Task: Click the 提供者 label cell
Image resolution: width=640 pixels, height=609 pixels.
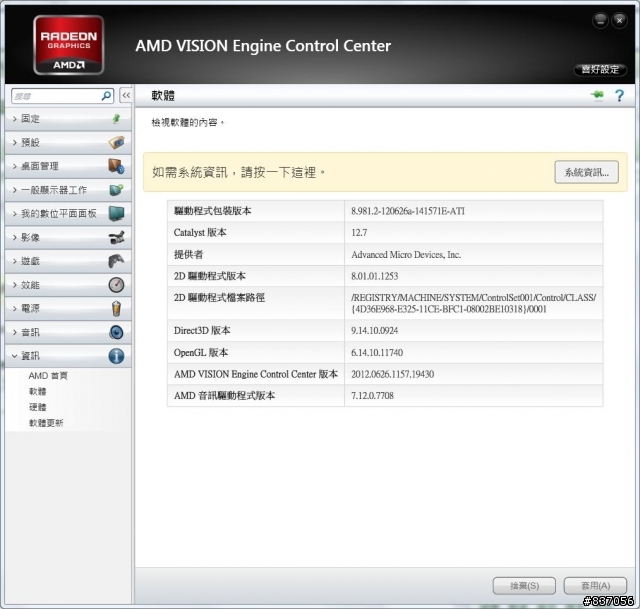Action: 256,255
